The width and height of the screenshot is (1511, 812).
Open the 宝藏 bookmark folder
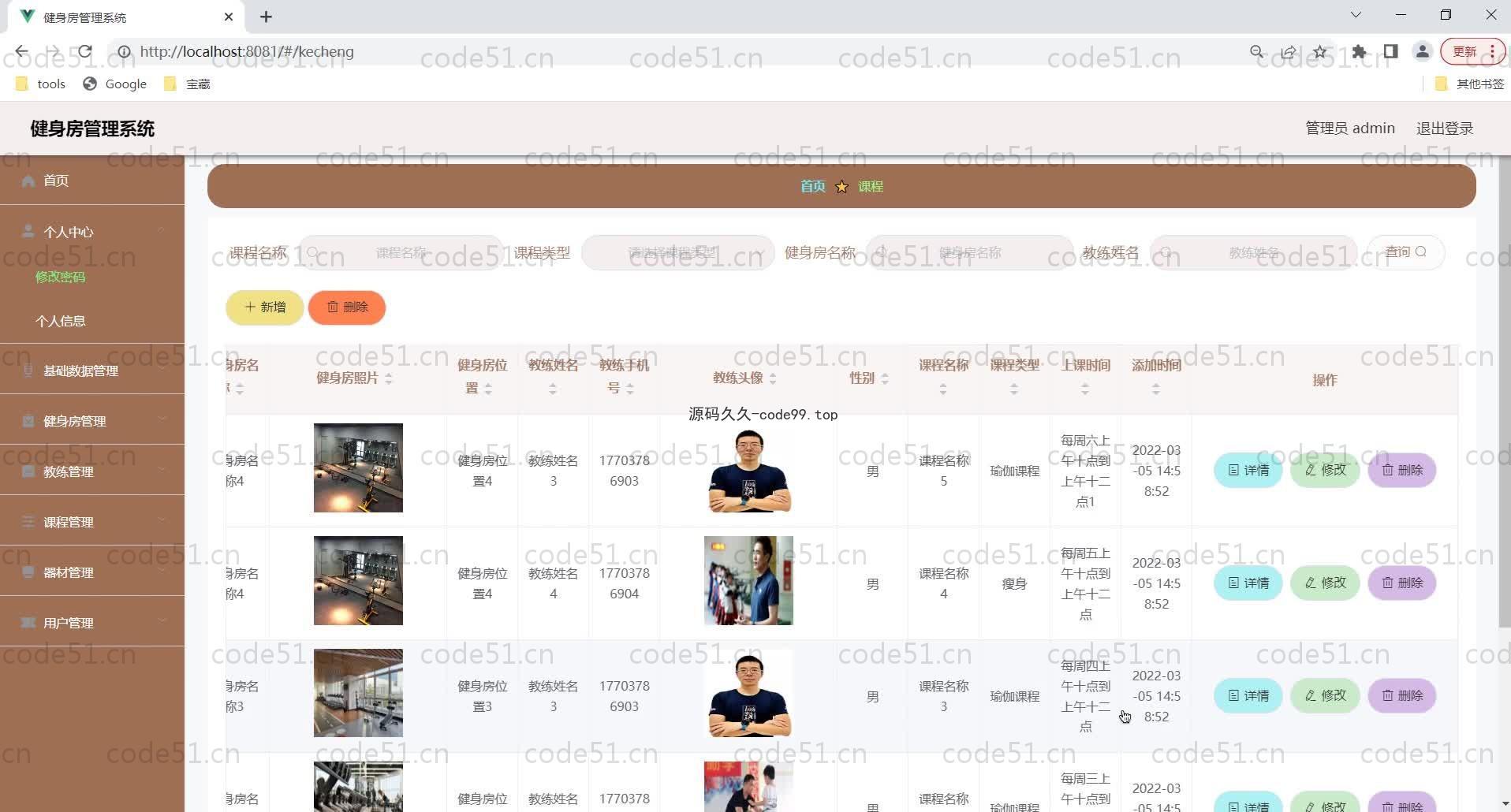[187, 84]
